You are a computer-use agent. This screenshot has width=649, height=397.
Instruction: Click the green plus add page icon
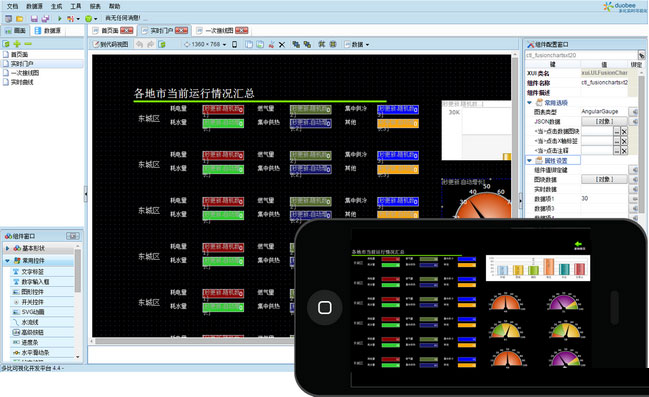(17, 43)
